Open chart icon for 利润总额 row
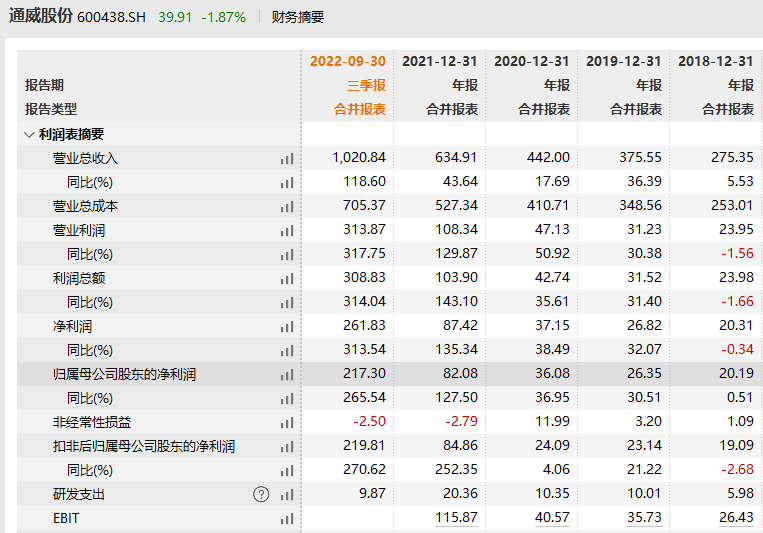This screenshot has height=533, width=763. (287, 279)
